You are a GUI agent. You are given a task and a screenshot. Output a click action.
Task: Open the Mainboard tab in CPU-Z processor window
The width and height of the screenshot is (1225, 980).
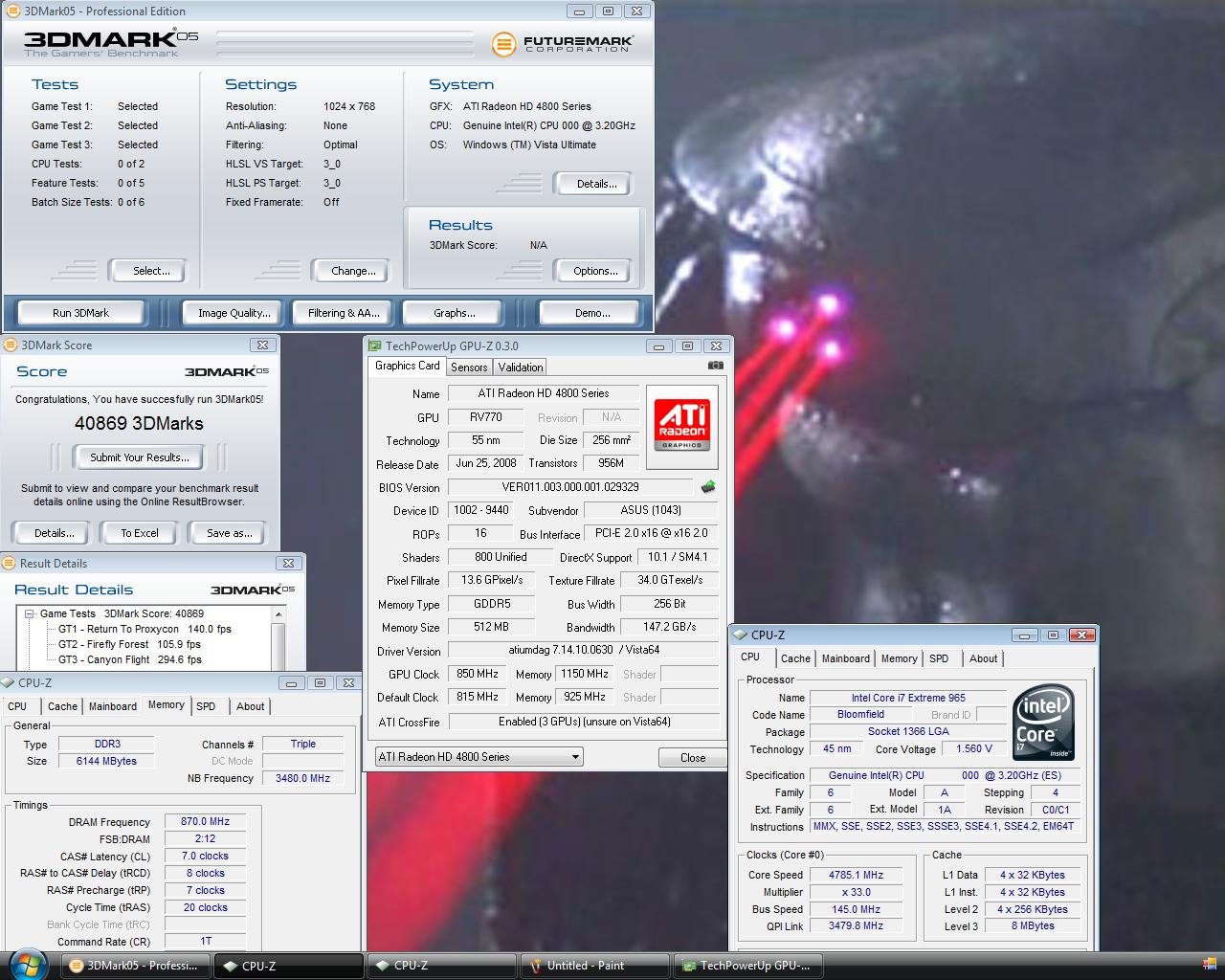[846, 658]
